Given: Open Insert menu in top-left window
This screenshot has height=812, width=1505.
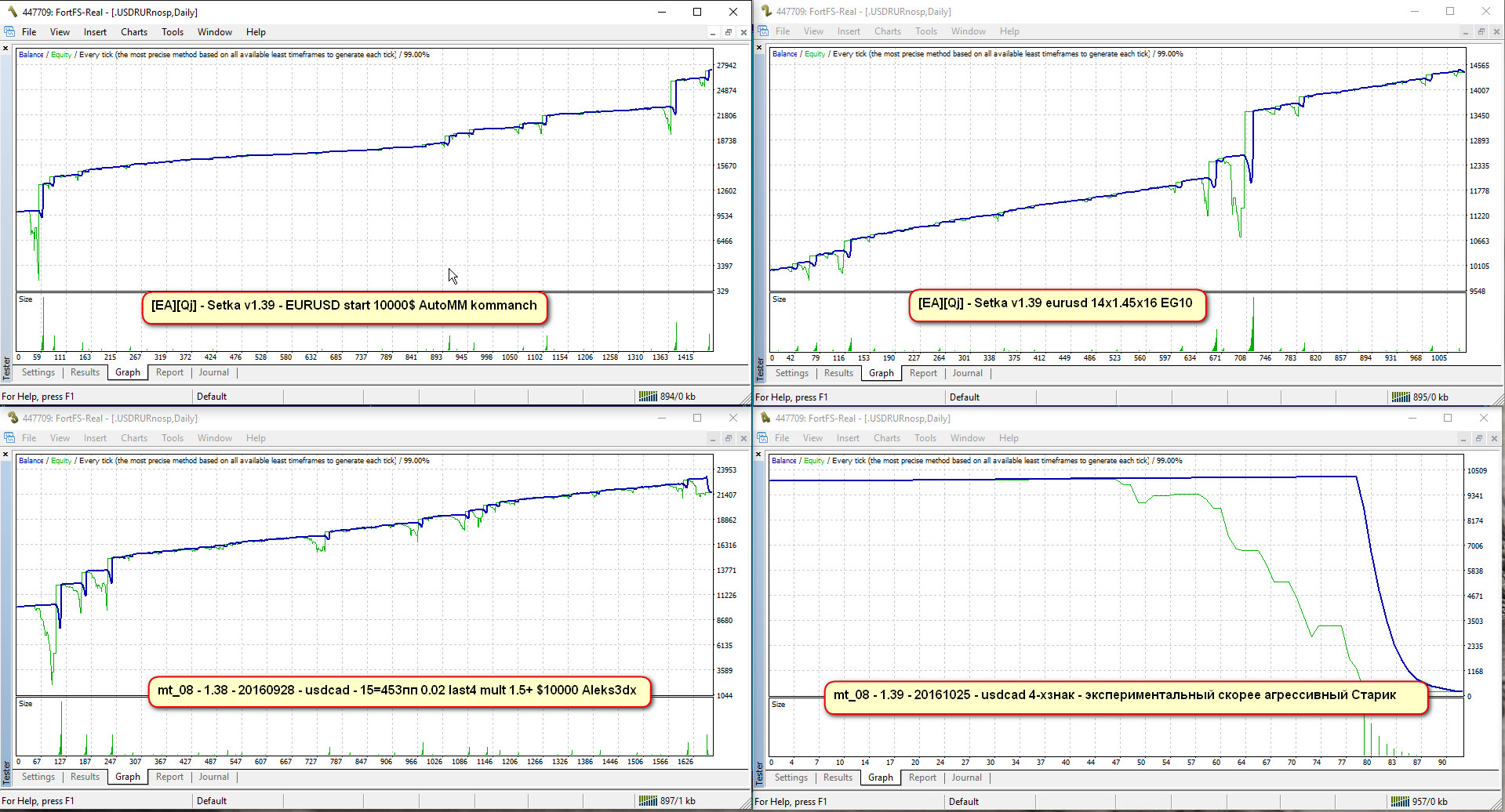Looking at the screenshot, I should [95, 32].
